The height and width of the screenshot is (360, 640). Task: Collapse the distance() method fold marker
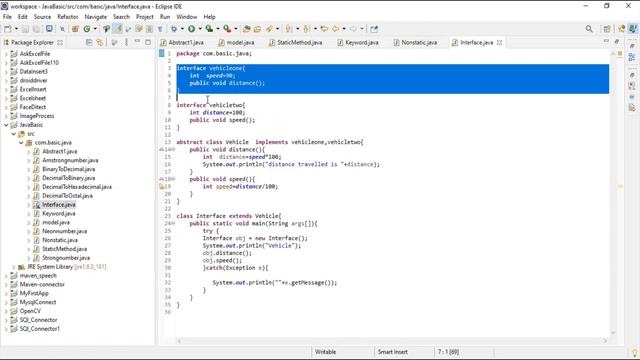173,149
